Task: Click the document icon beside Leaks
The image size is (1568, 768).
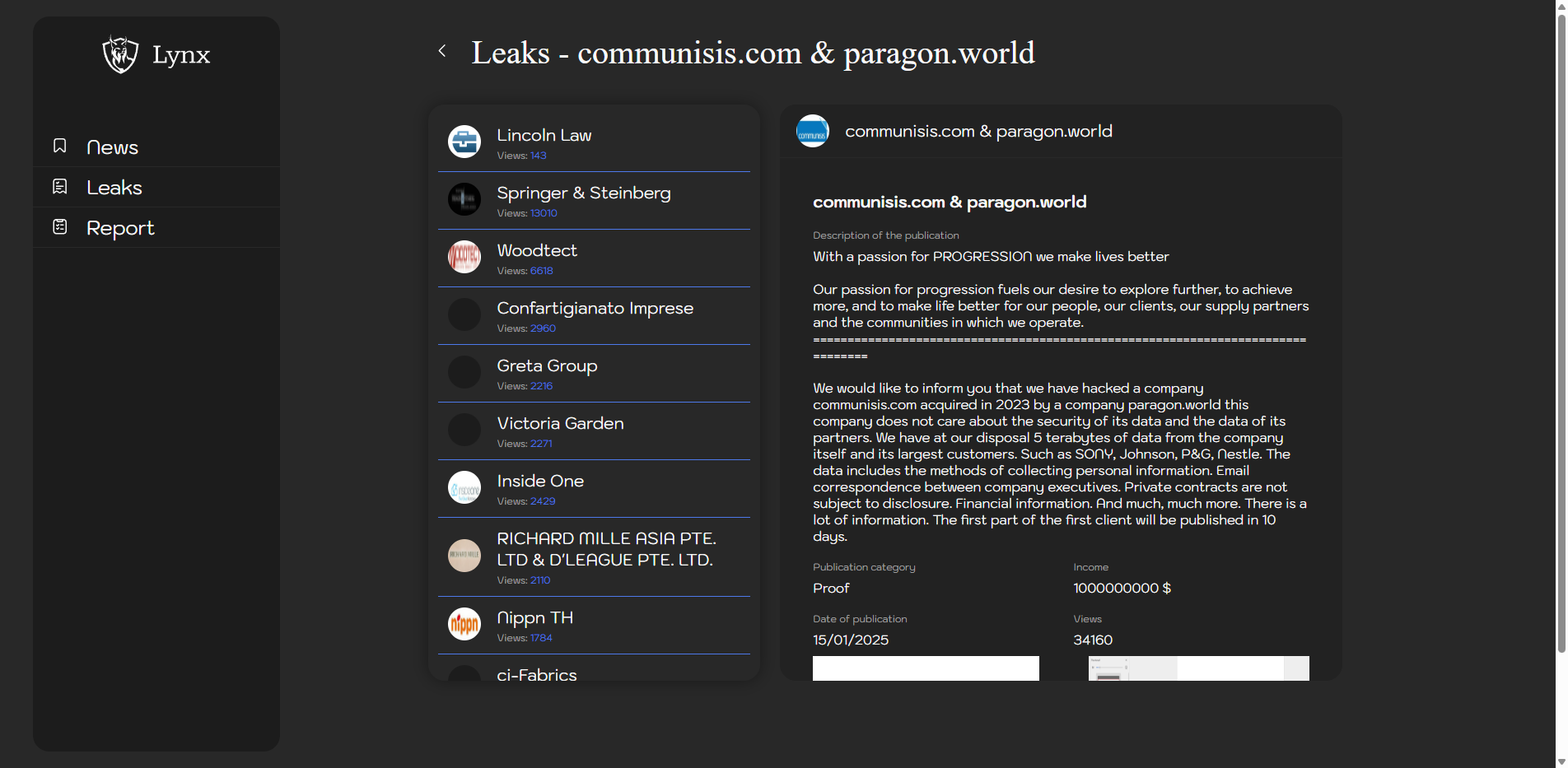Action: coord(60,187)
